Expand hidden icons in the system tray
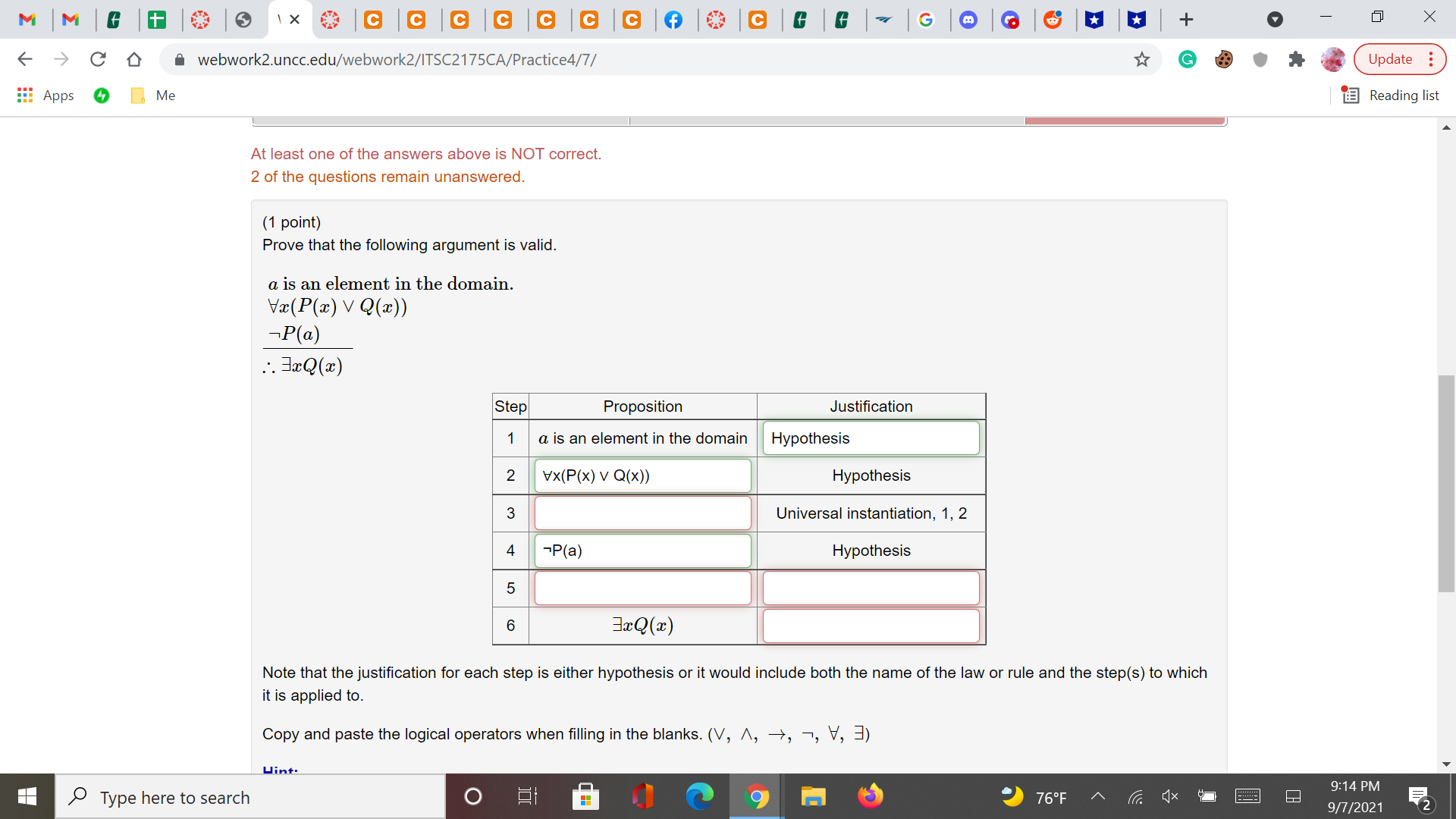The width and height of the screenshot is (1456, 819). pyautogui.click(x=1097, y=797)
